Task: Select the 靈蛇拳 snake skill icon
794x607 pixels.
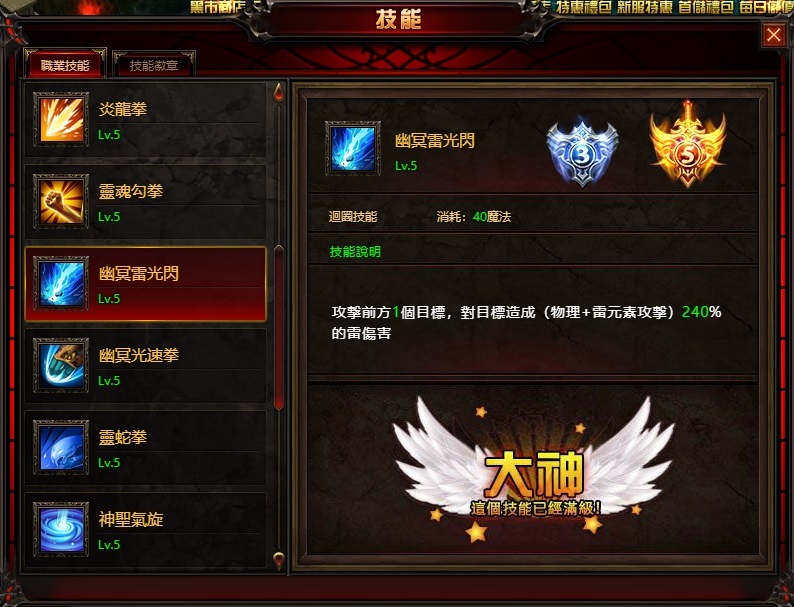Action: click(61, 448)
